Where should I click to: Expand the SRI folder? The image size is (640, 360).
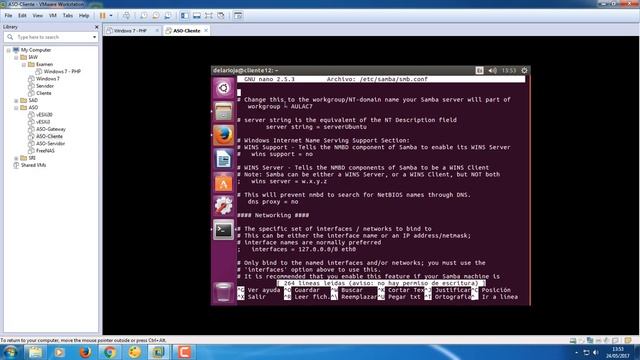[16, 158]
